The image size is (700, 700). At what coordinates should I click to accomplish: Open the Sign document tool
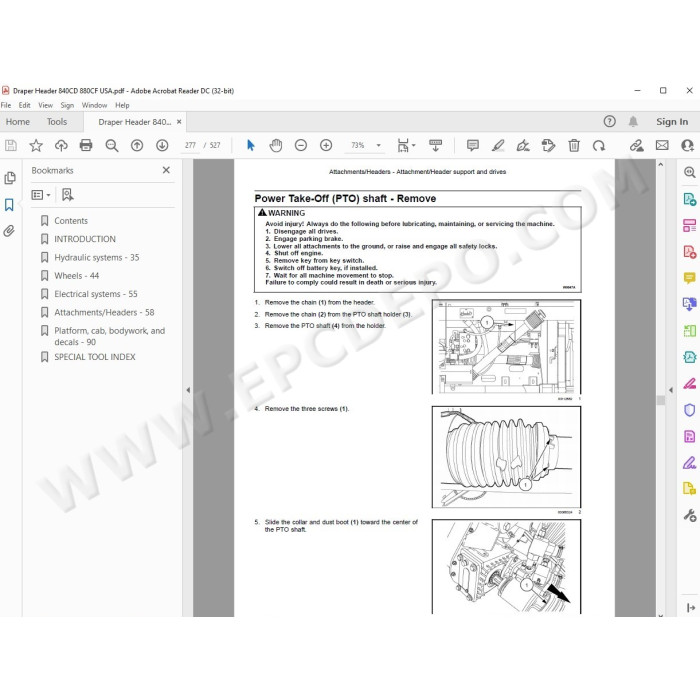click(523, 146)
